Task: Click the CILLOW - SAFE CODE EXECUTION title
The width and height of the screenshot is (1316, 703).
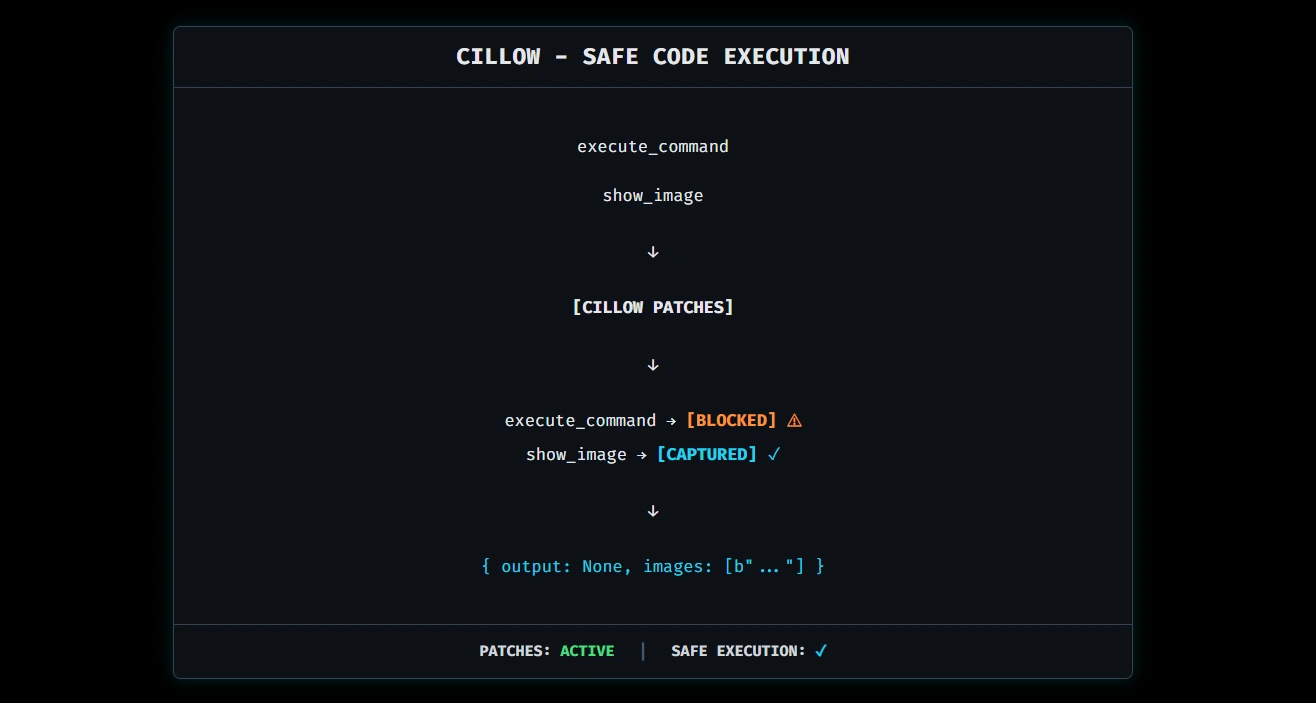Action: click(653, 57)
